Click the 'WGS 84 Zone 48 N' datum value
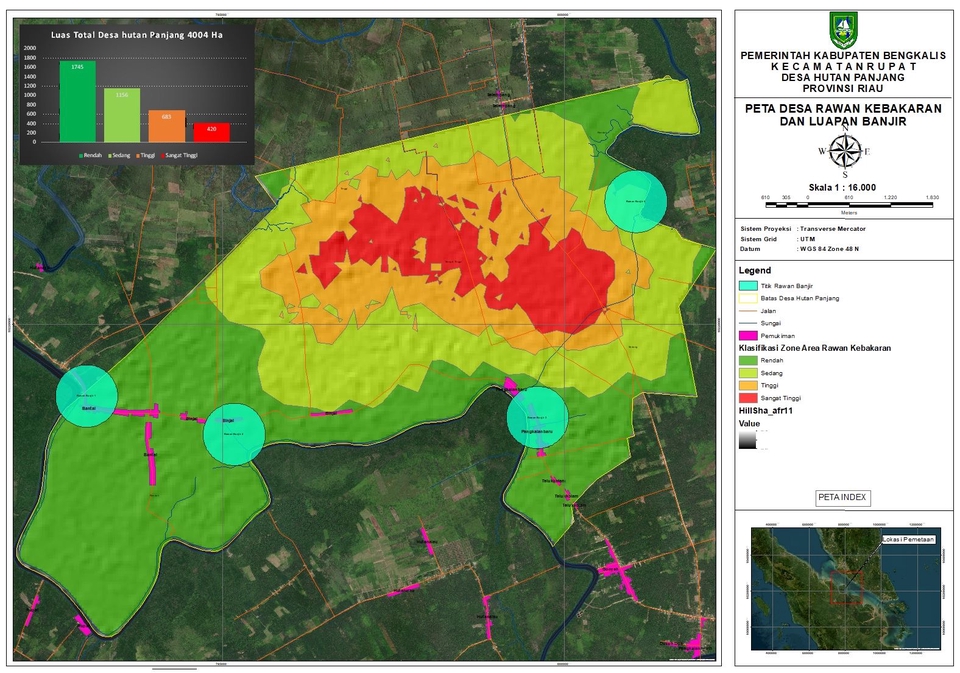 click(x=831, y=249)
